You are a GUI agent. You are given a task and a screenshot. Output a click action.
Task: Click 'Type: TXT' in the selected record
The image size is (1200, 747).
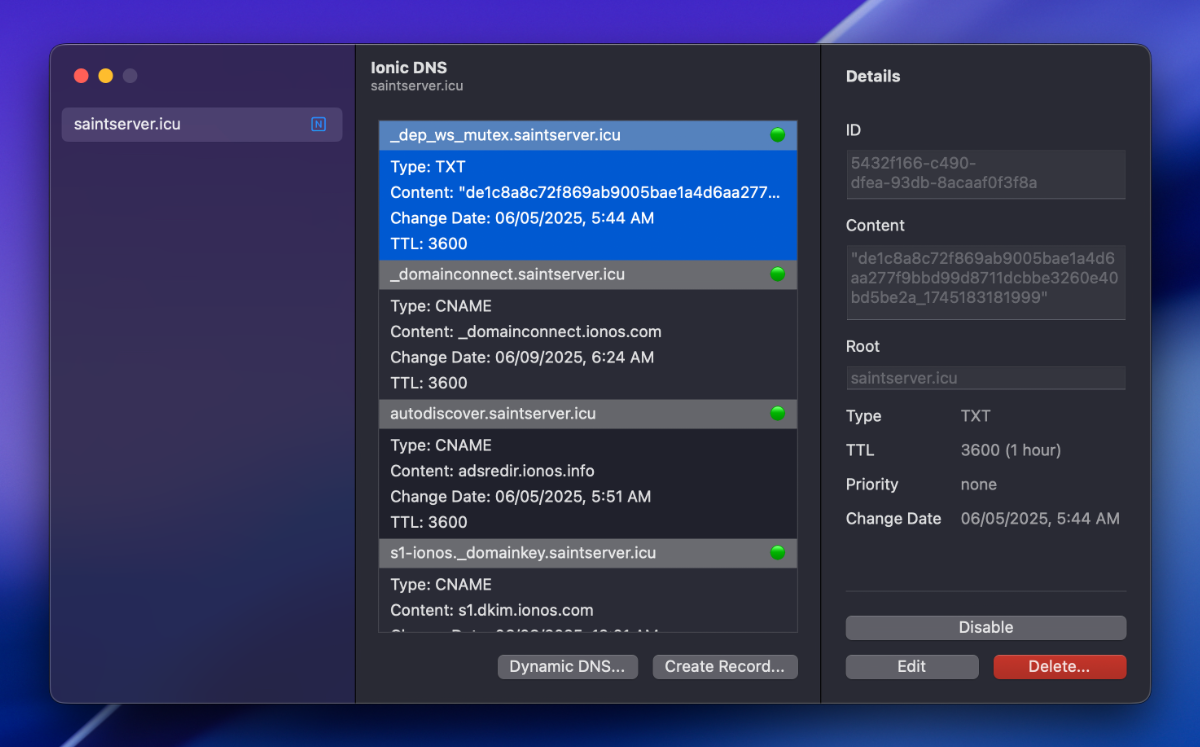(428, 167)
